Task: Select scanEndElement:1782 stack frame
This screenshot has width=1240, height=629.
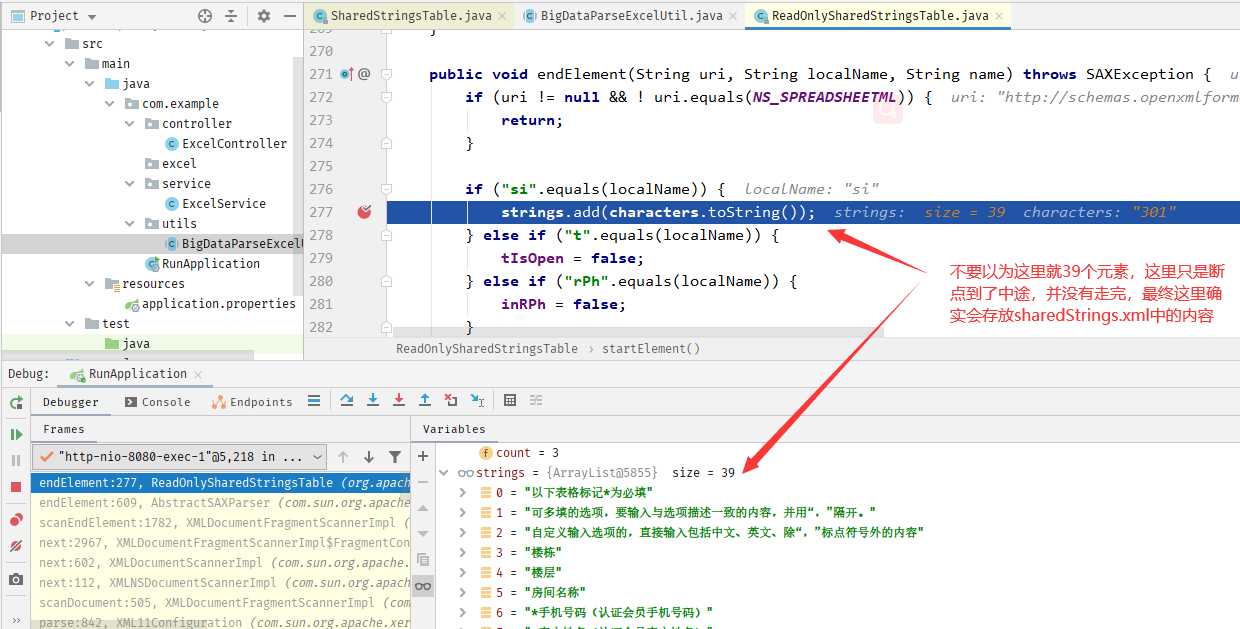Action: (x=220, y=523)
